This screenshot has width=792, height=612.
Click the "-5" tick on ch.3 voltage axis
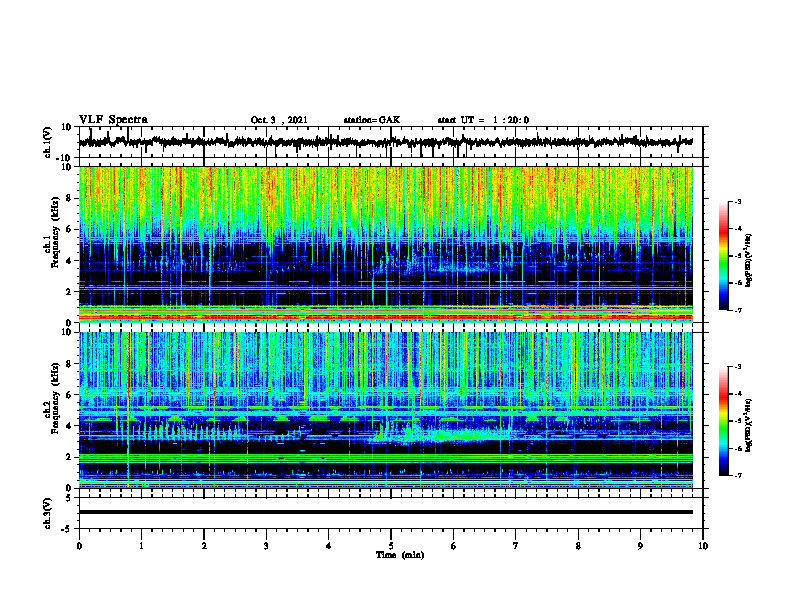[67, 529]
